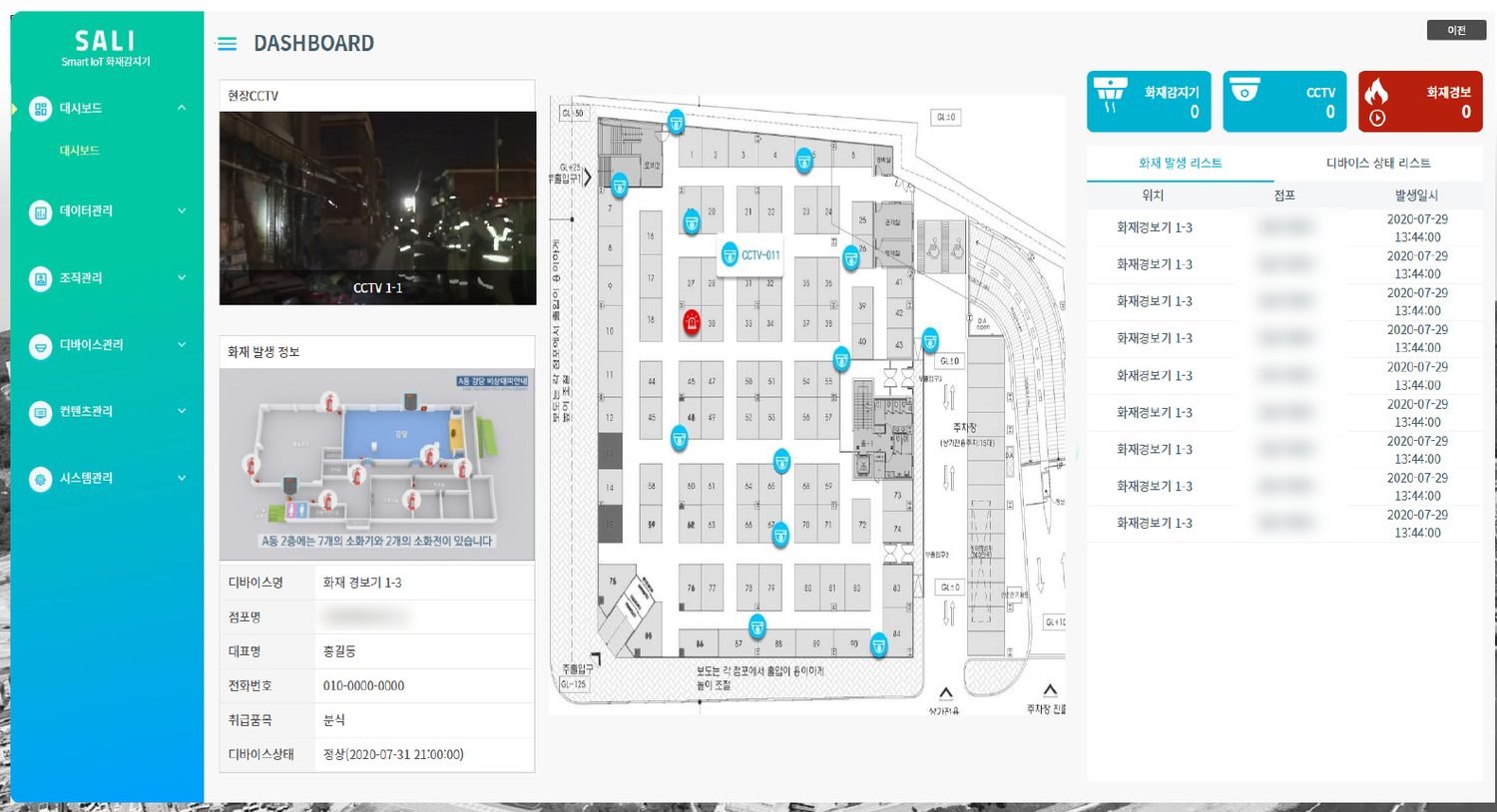Click the SALI logo
This screenshot has width=1497, height=812.
click(106, 42)
